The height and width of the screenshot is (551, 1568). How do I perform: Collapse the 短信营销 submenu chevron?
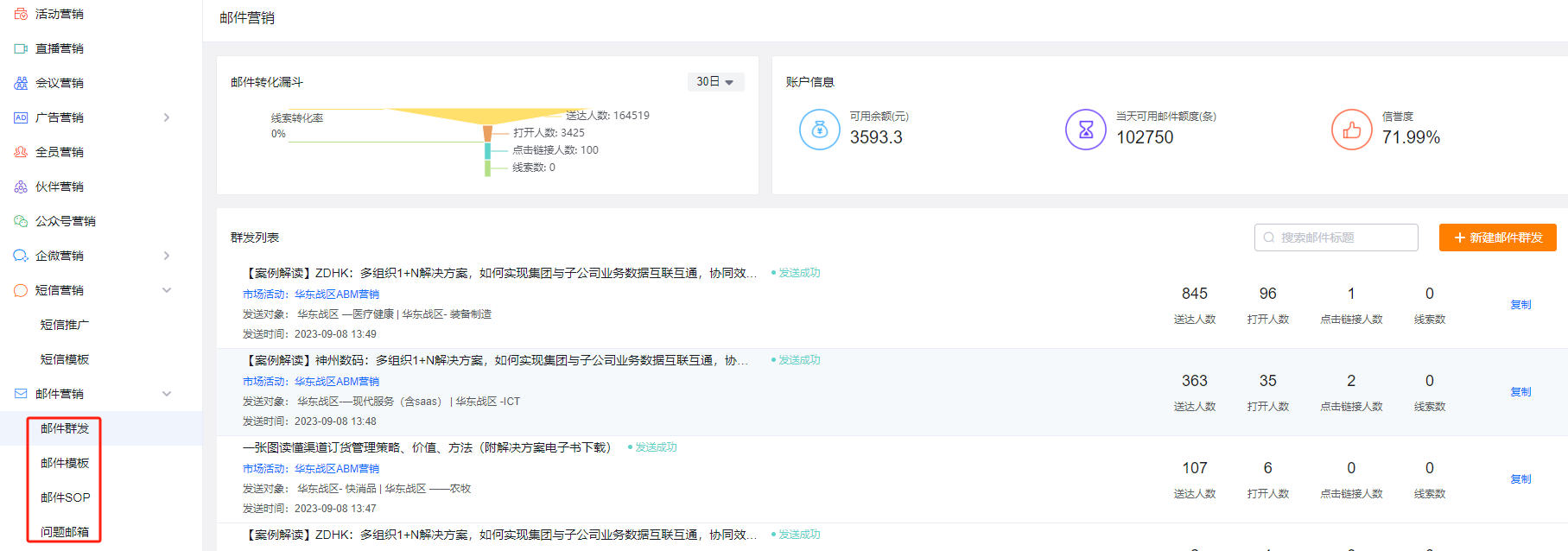pyautogui.click(x=167, y=290)
